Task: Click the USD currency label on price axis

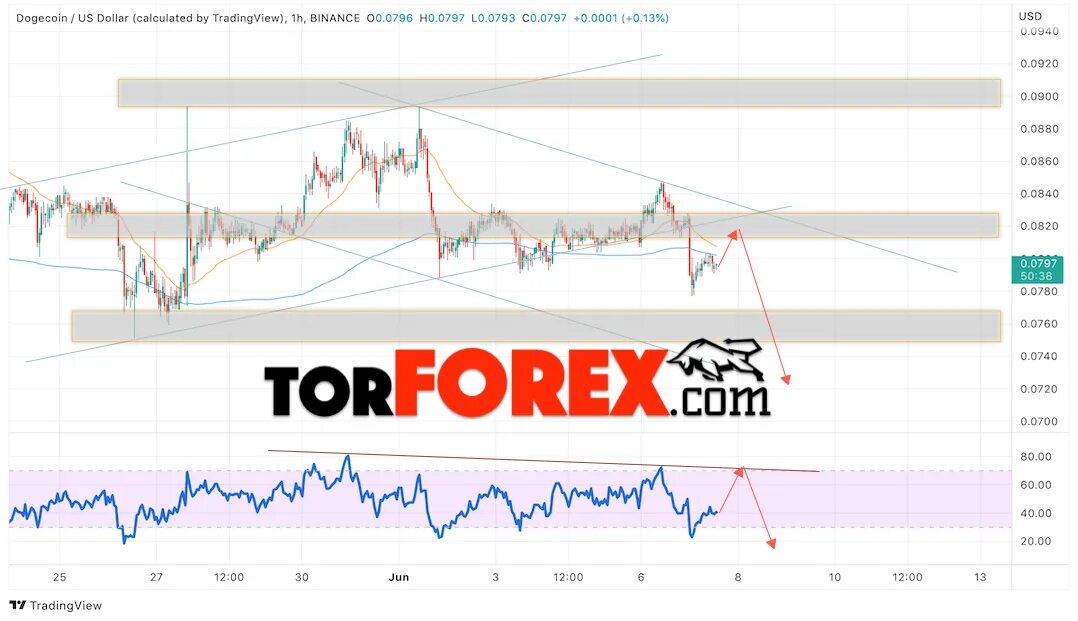Action: pos(1030,16)
